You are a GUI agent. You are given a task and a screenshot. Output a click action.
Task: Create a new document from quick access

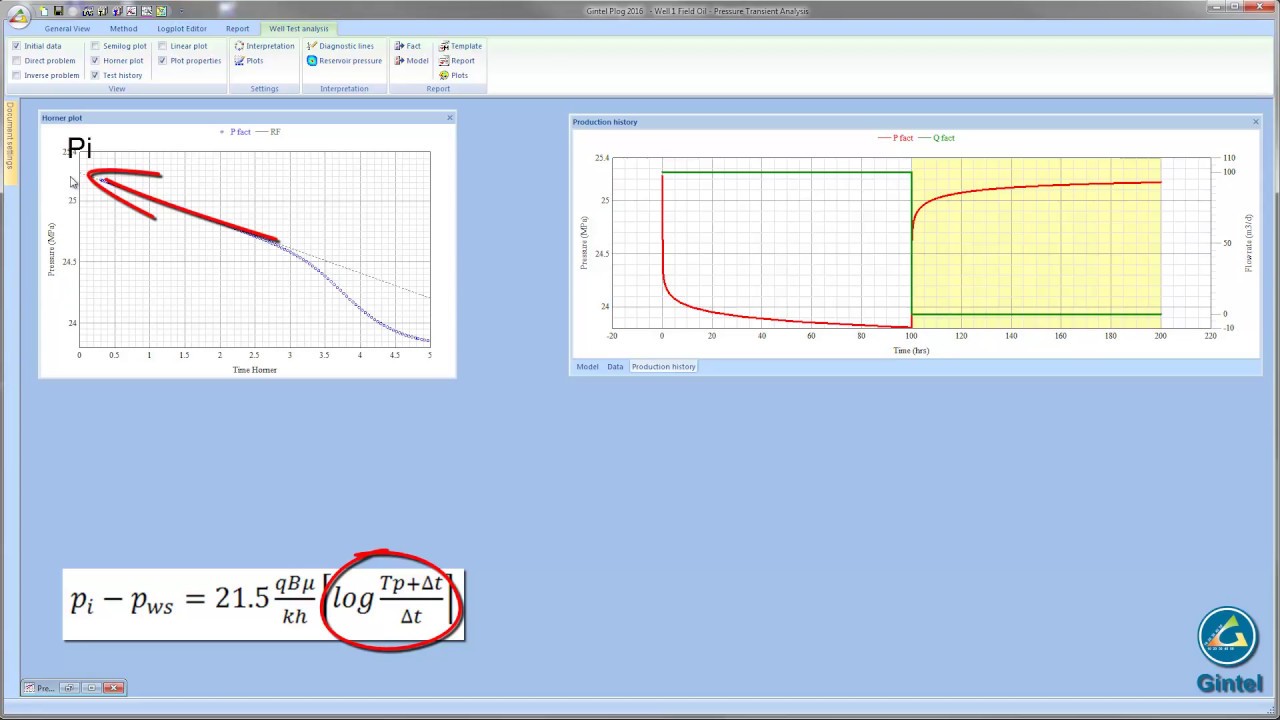pyautogui.click(x=44, y=11)
